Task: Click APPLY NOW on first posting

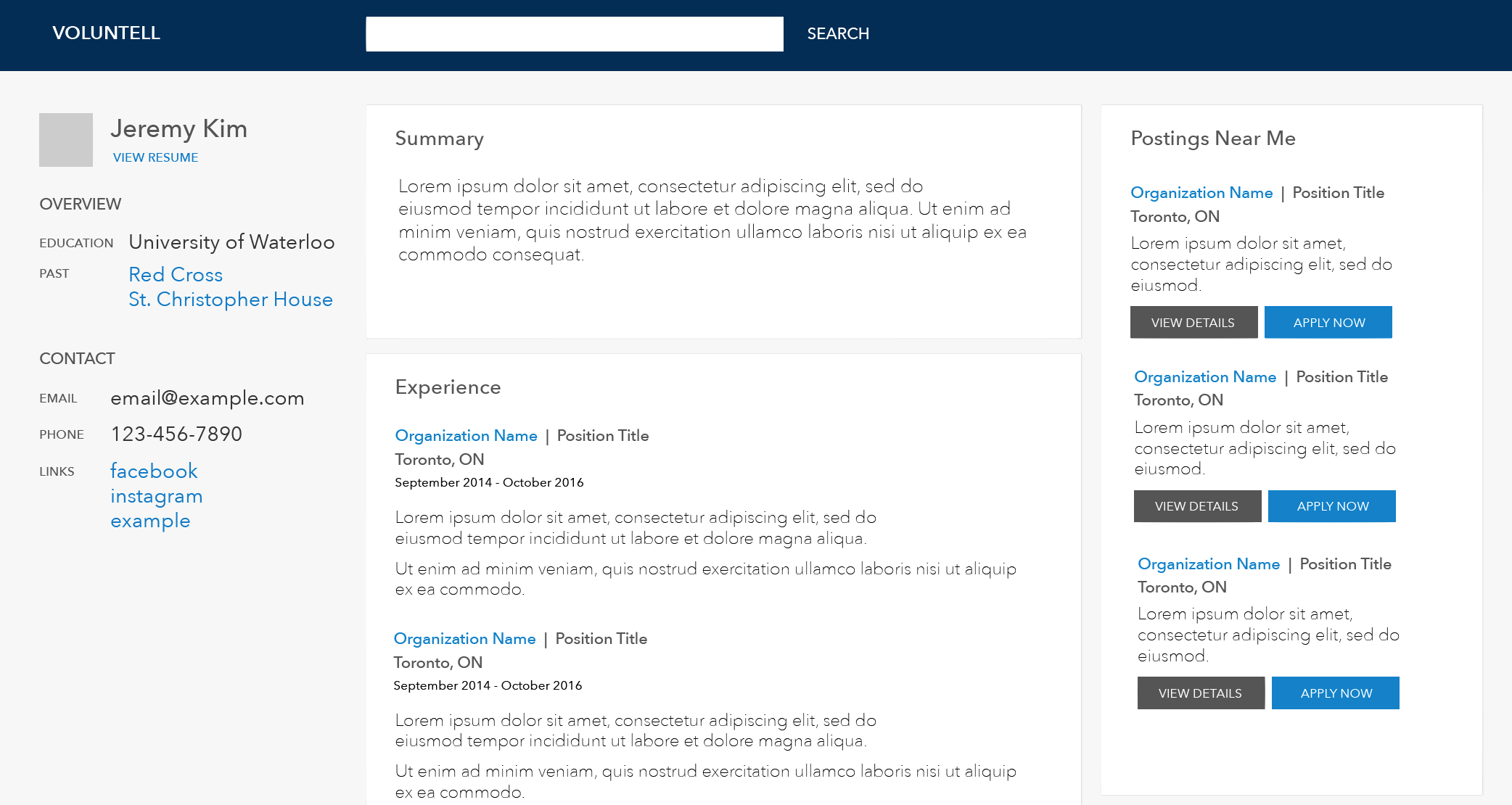Action: coord(1328,322)
